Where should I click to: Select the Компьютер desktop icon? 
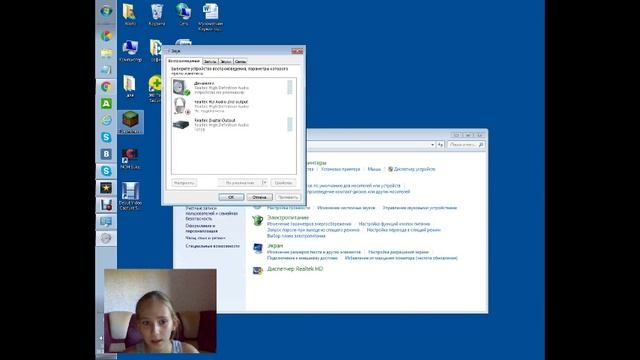pos(131,51)
